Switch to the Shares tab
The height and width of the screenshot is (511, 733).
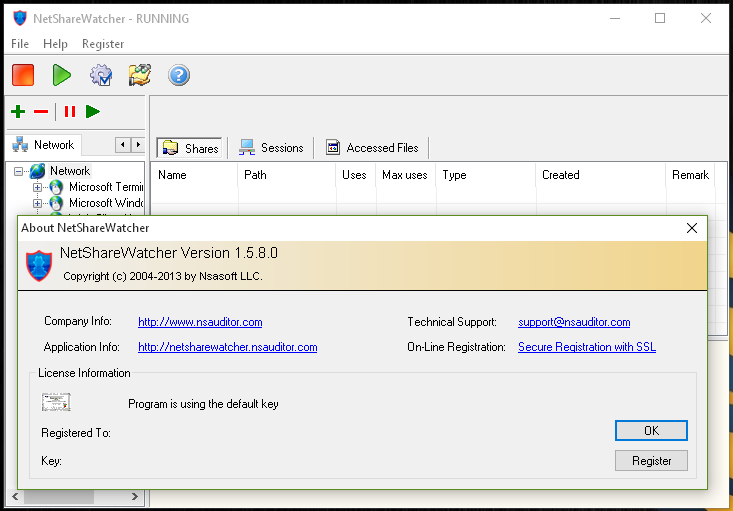190,148
